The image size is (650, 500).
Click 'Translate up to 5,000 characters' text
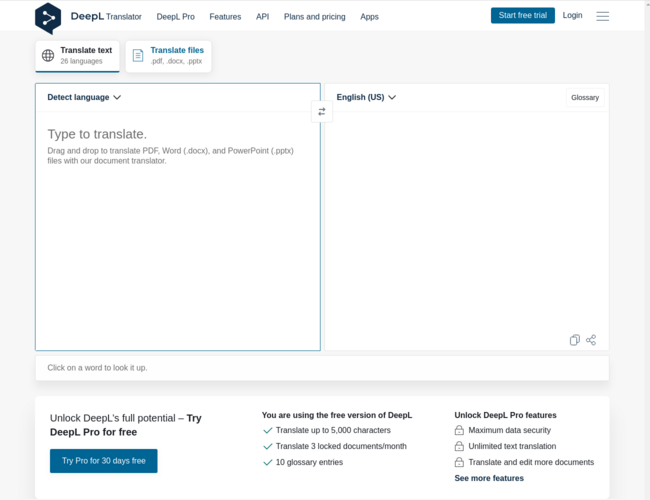pyautogui.click(x=333, y=430)
